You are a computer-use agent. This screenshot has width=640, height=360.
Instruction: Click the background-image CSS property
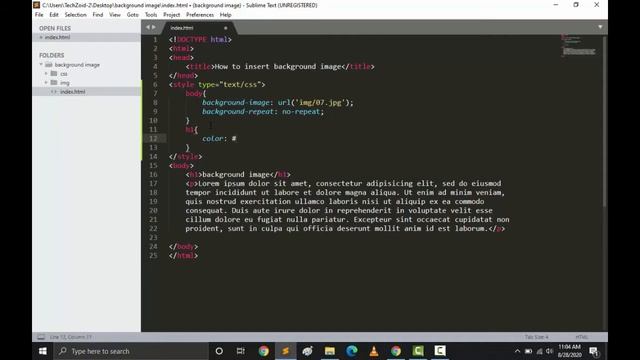tap(236, 102)
